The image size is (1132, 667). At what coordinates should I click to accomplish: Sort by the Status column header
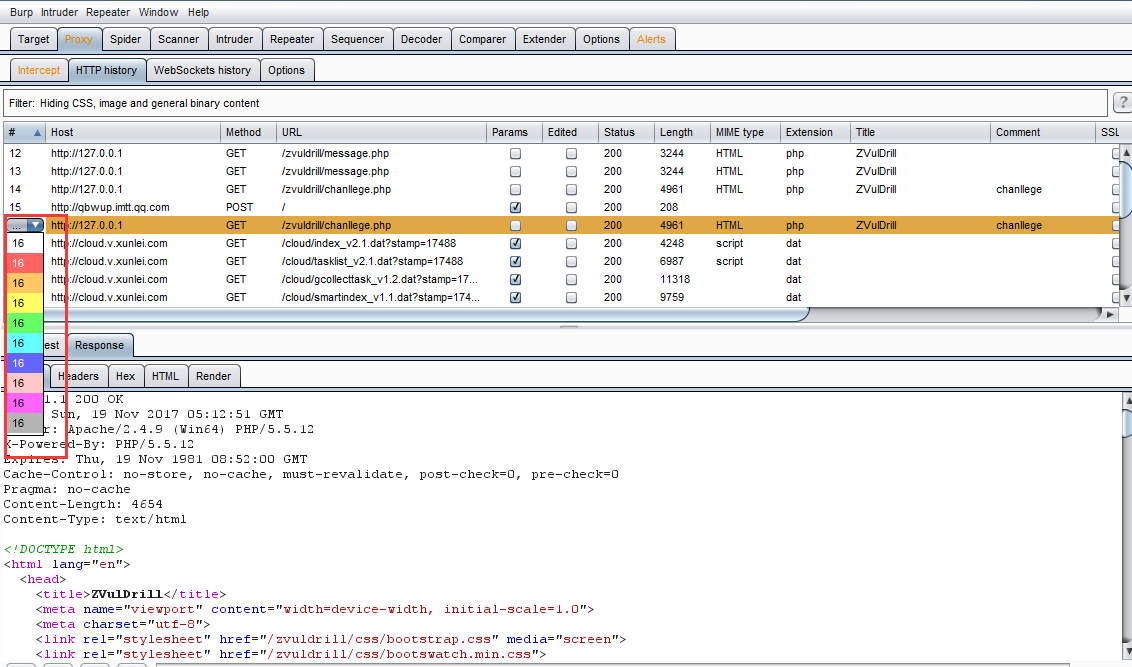pyautogui.click(x=626, y=132)
